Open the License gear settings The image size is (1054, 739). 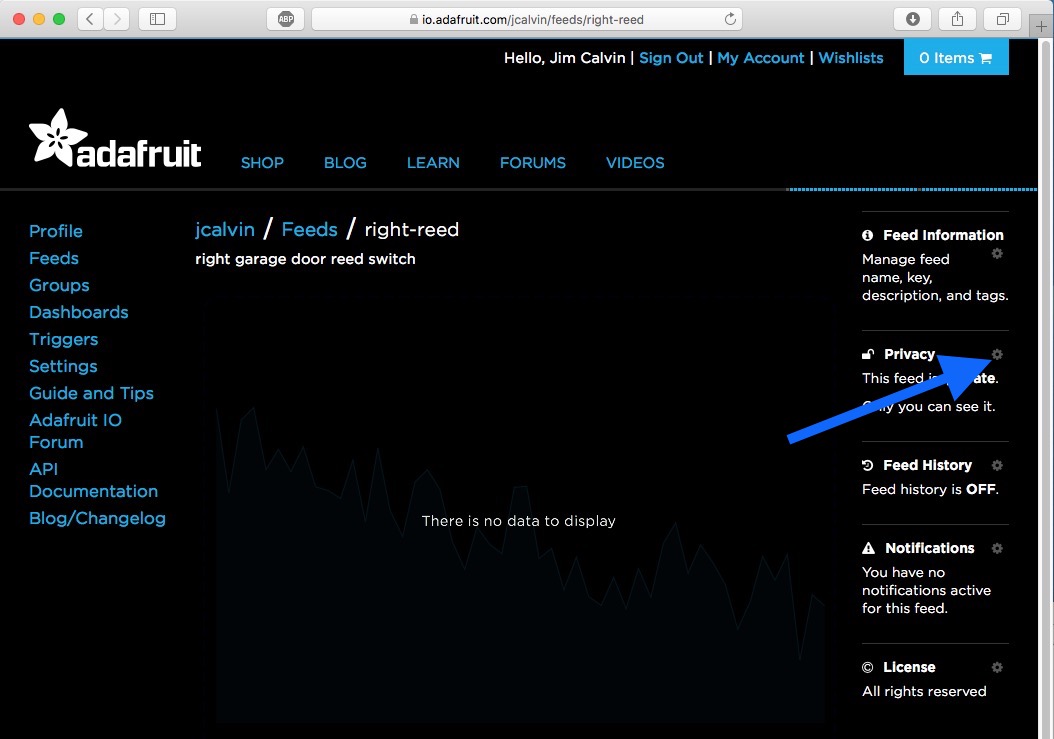[x=997, y=667]
